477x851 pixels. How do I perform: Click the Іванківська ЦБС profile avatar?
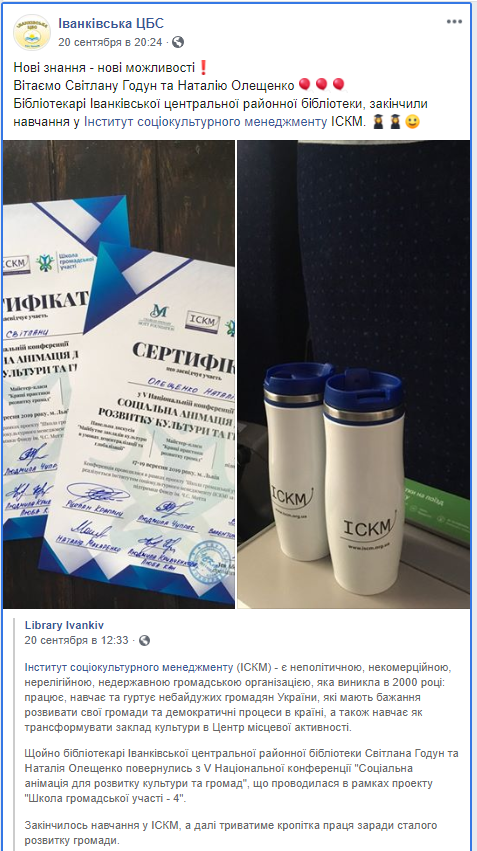[32, 32]
